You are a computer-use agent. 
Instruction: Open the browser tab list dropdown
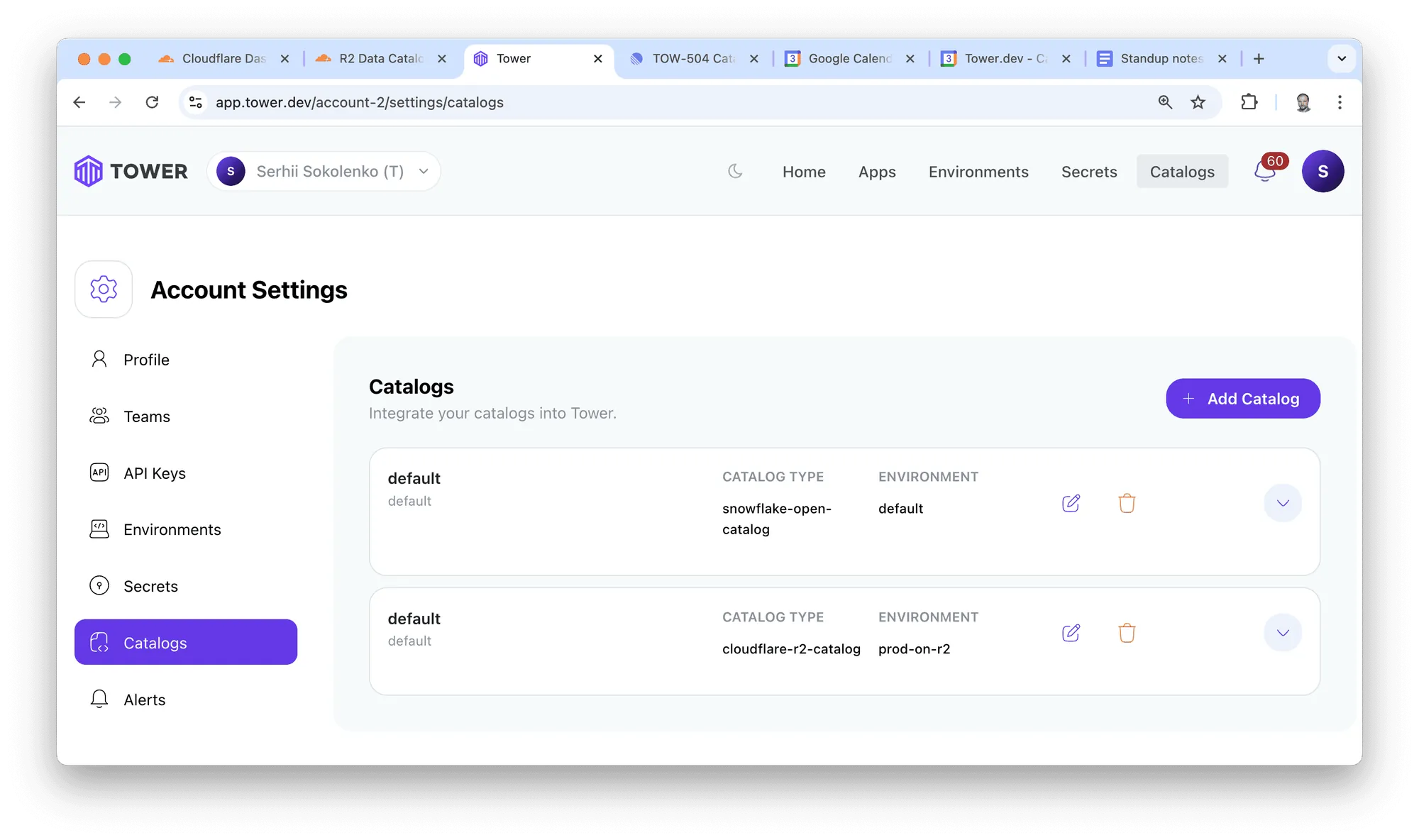tap(1341, 58)
